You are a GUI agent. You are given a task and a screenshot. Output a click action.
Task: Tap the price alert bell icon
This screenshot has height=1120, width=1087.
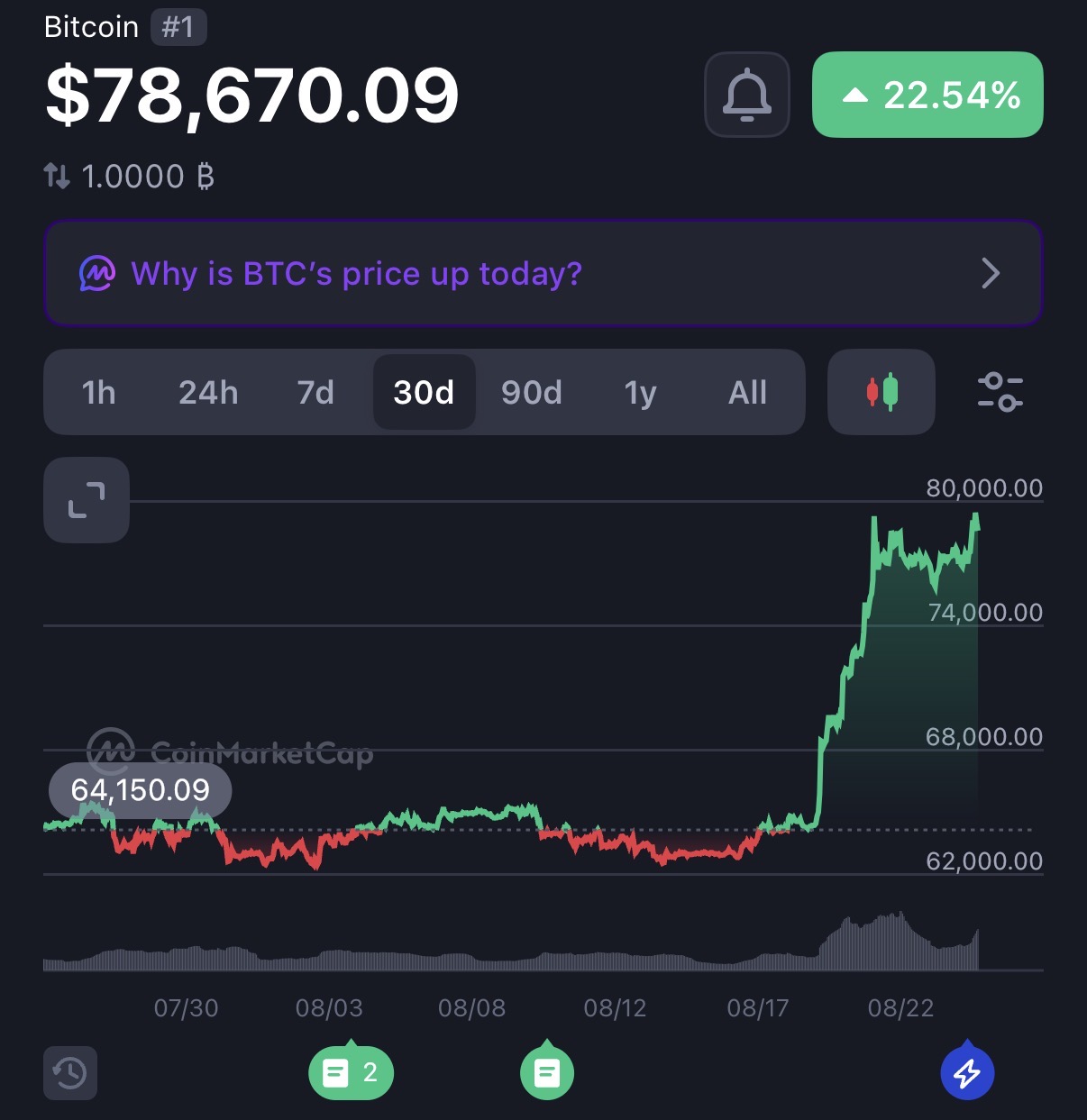click(x=747, y=95)
